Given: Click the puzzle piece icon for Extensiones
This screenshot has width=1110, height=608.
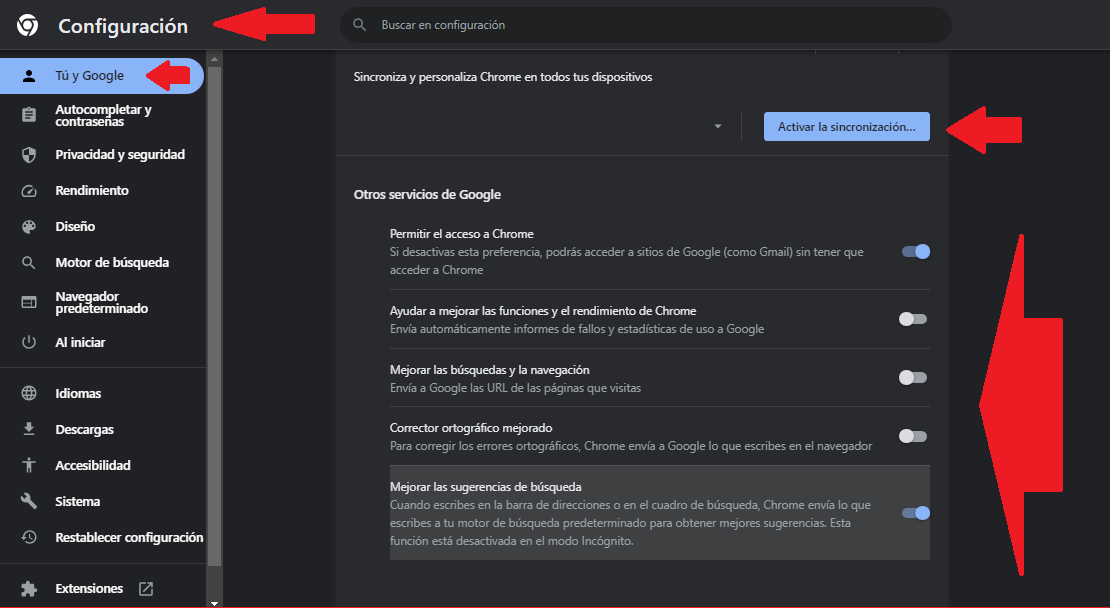Looking at the screenshot, I should point(29,588).
